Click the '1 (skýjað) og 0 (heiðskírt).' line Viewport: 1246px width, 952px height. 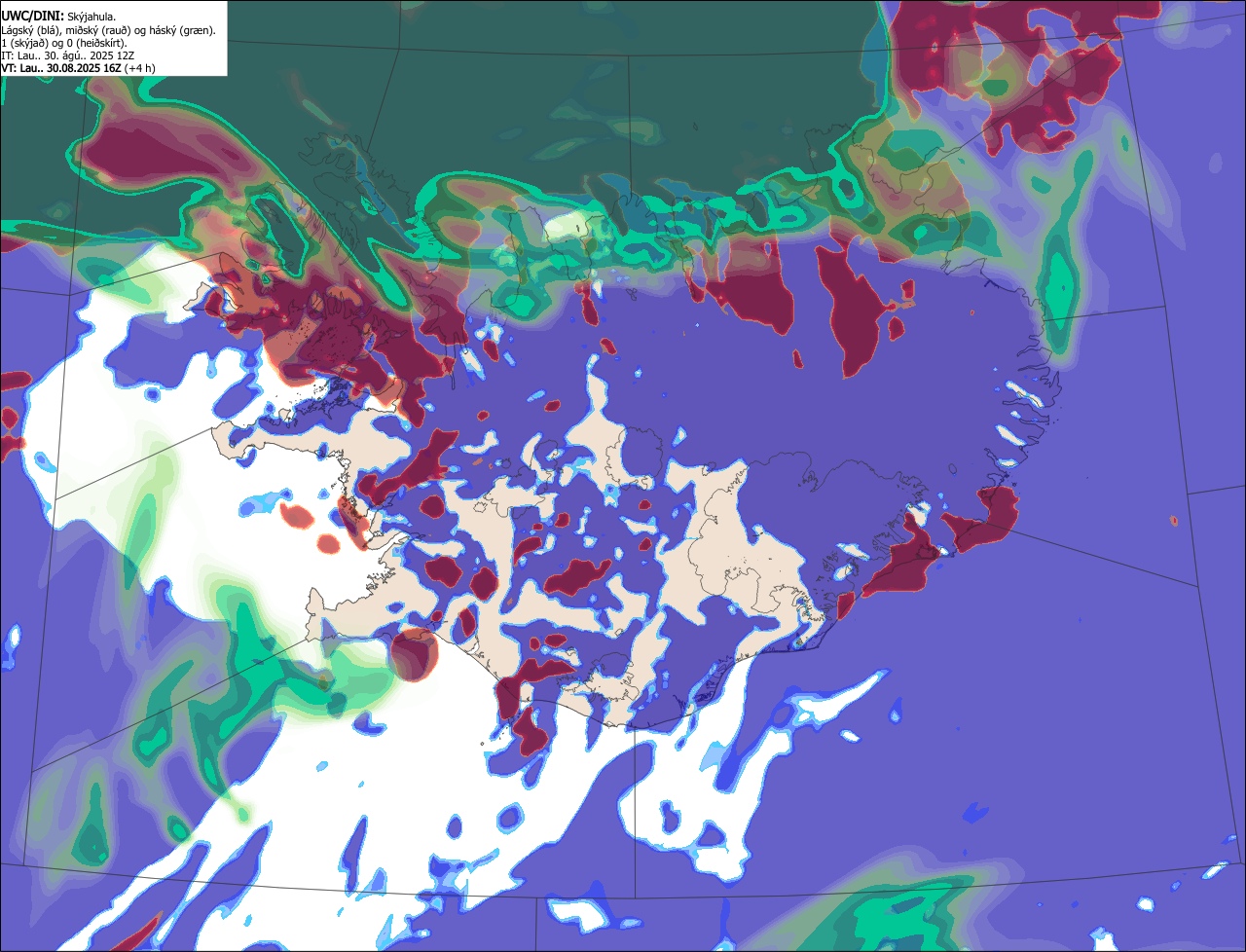tap(64, 43)
